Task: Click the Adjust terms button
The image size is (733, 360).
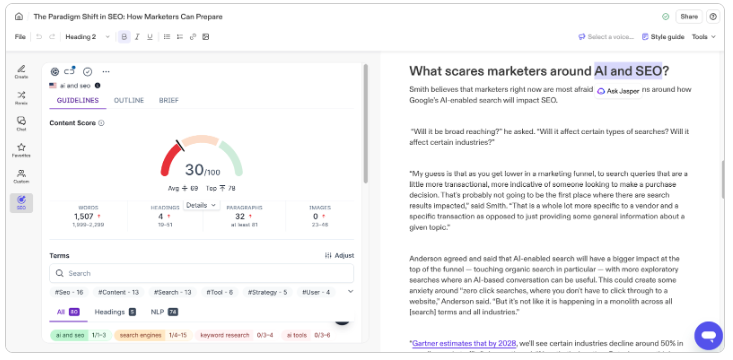Action: (x=339, y=255)
